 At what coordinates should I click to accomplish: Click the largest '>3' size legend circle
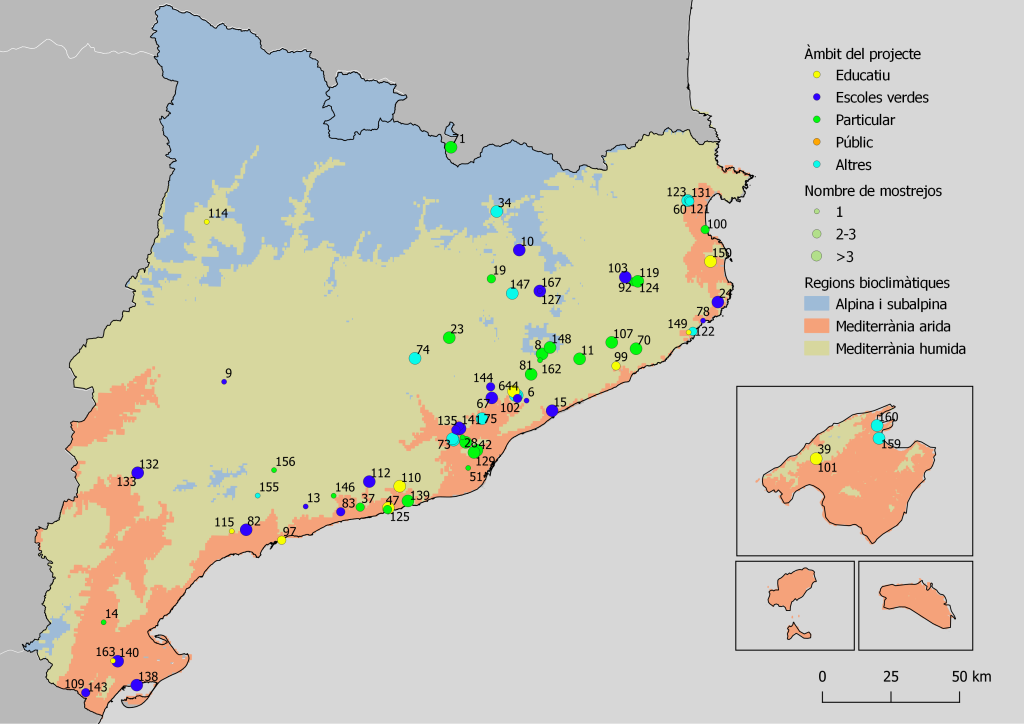(817, 257)
